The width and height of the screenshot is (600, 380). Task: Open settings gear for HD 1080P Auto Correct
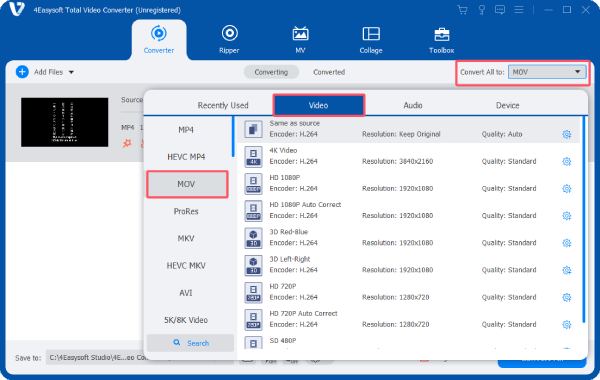(567, 216)
